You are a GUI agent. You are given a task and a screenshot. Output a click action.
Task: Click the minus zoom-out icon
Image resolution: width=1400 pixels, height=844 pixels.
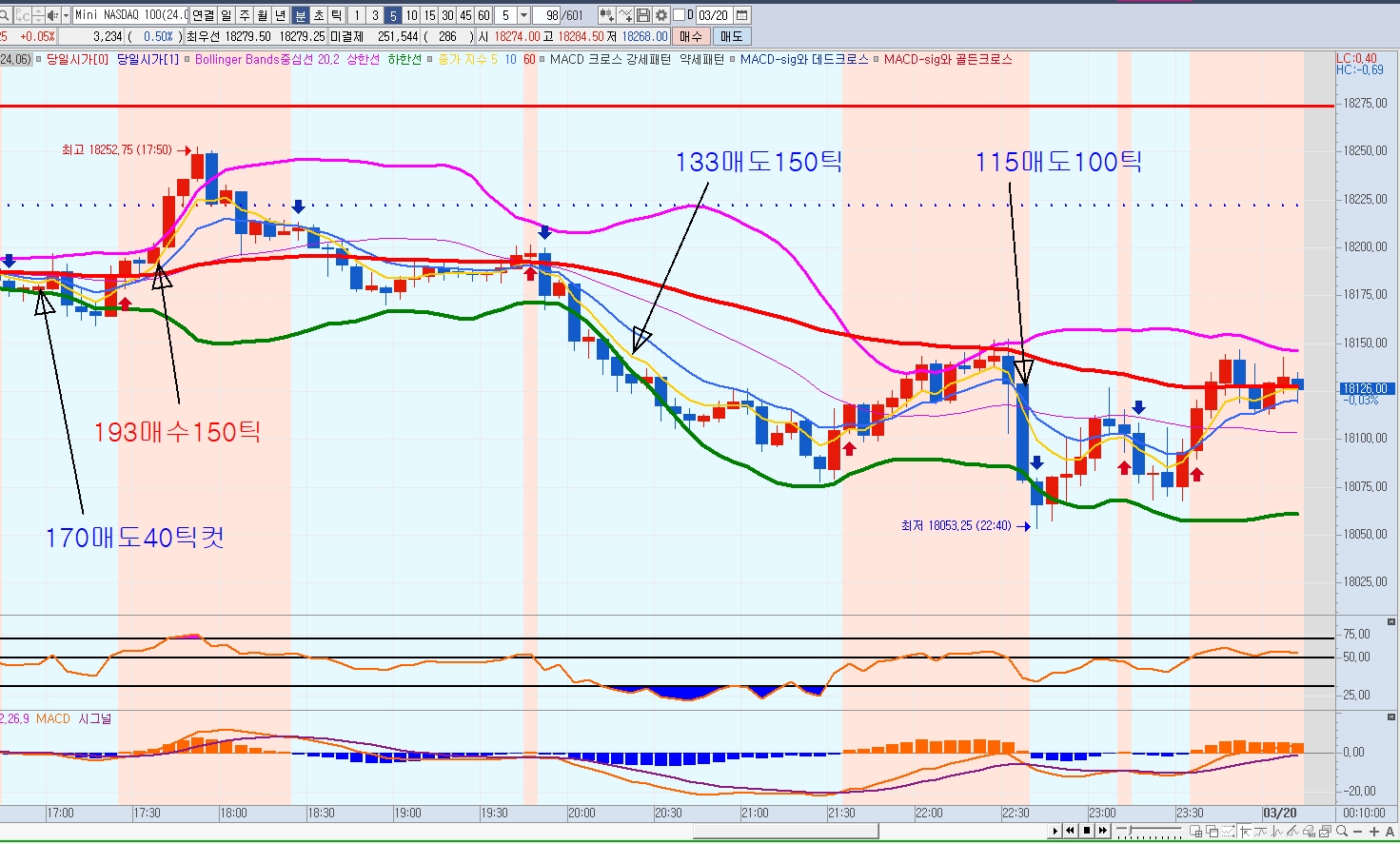coord(1357,832)
